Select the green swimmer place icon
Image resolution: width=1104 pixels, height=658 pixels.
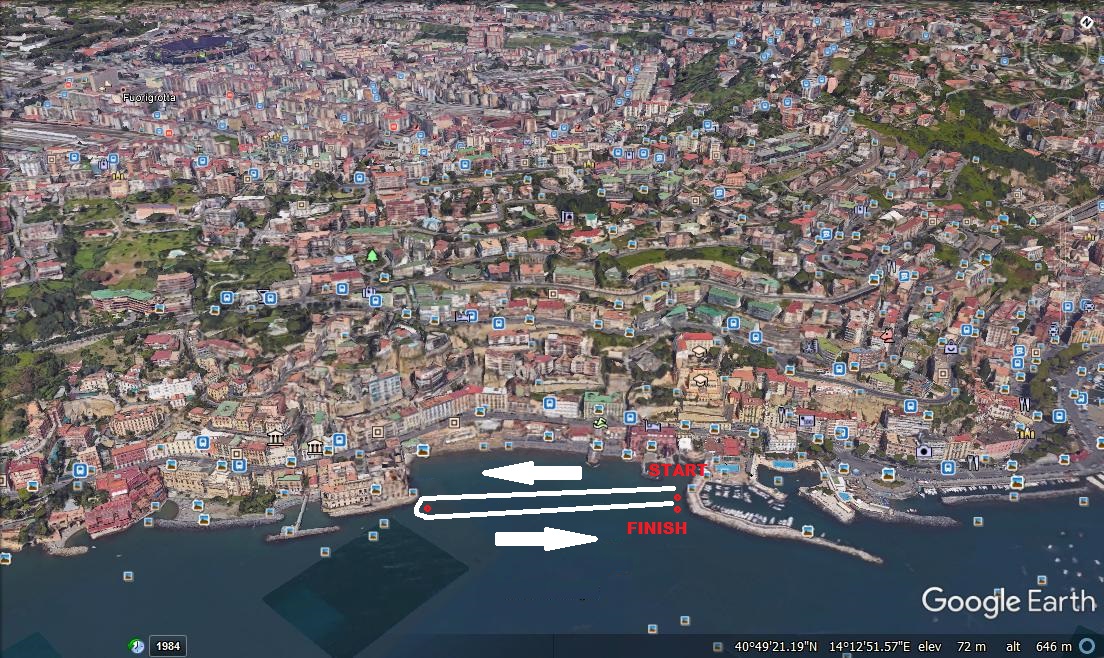[600, 423]
